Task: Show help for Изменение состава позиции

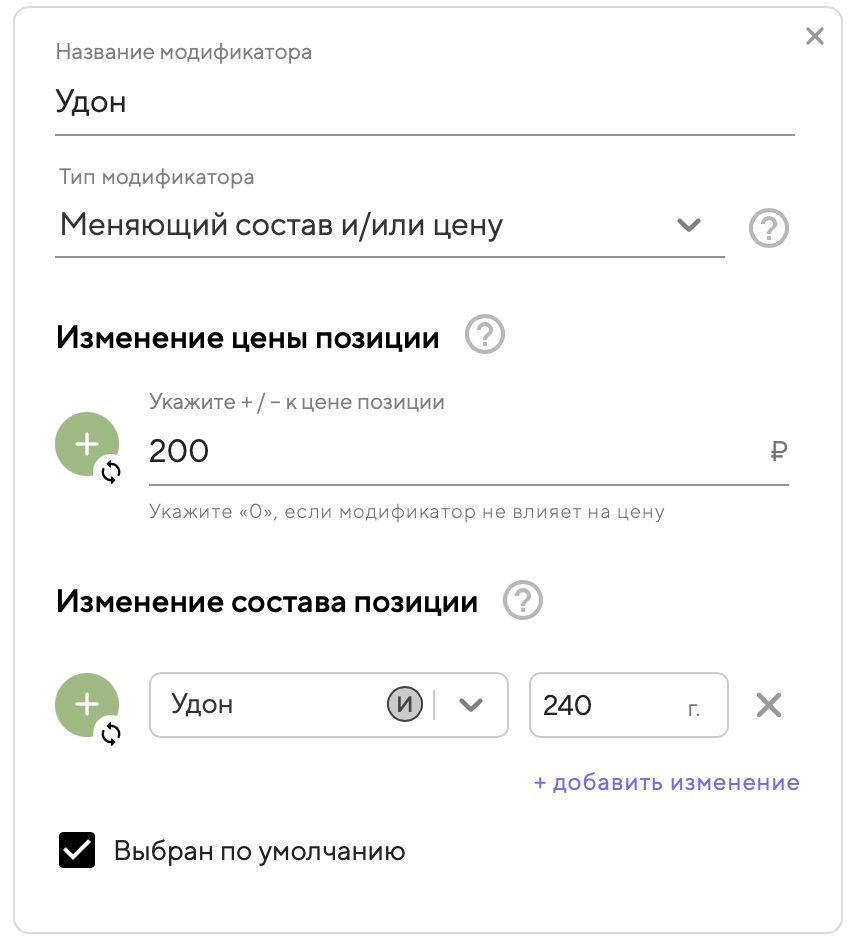Action: pos(523,601)
